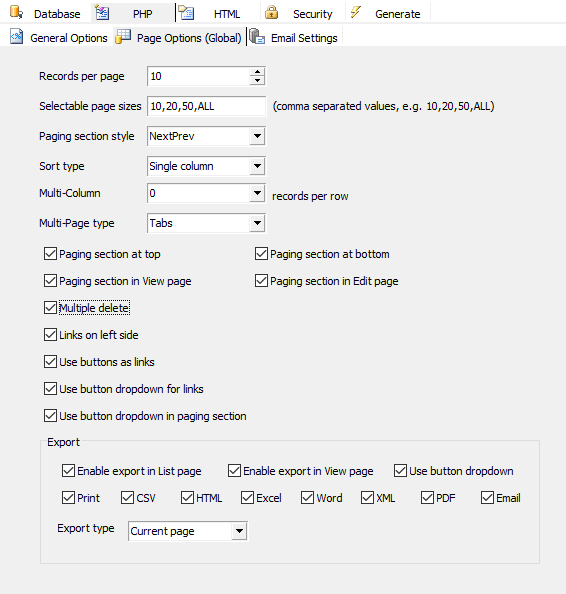The image size is (566, 594).
Task: Click the Database tab icon
Action: (x=16, y=13)
